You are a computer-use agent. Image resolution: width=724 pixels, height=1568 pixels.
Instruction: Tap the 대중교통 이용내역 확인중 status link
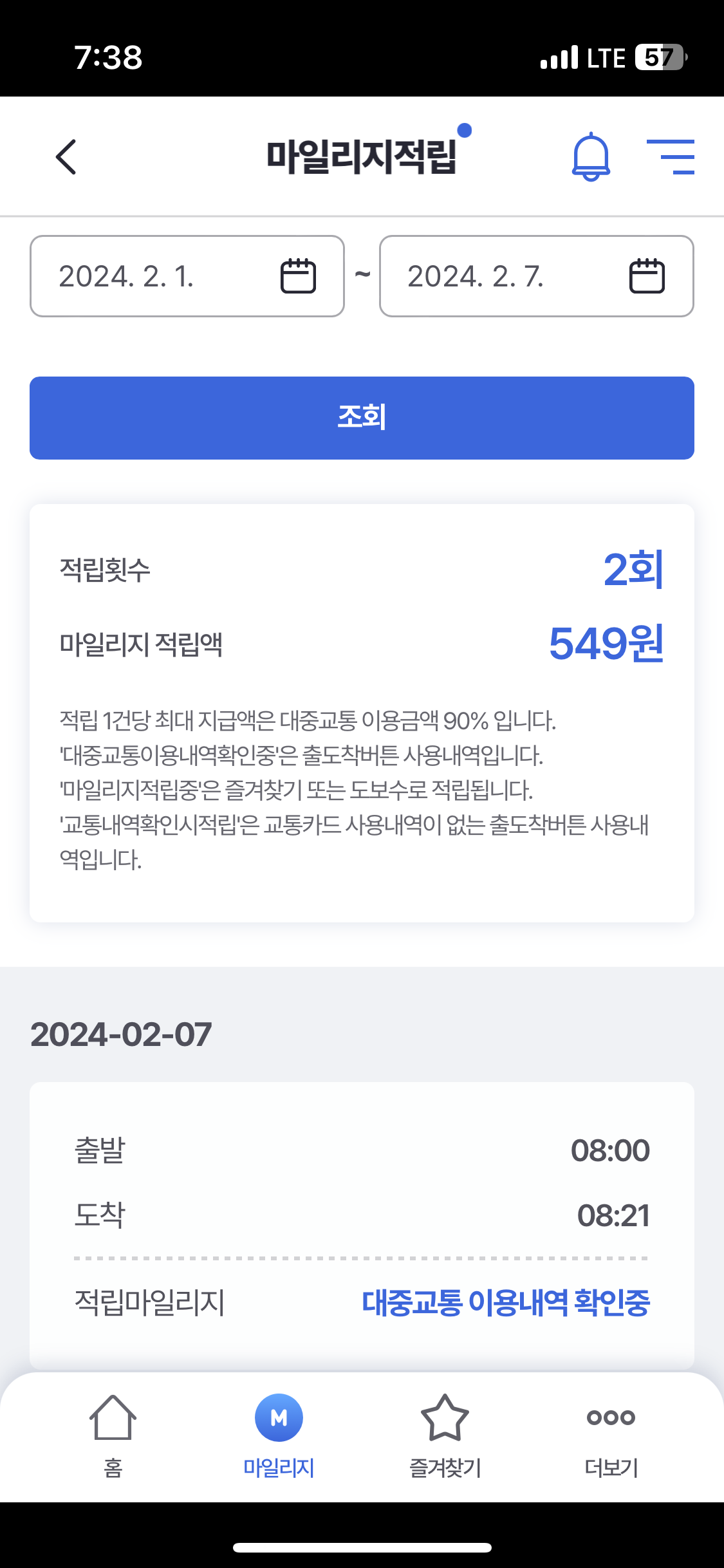click(x=506, y=1302)
